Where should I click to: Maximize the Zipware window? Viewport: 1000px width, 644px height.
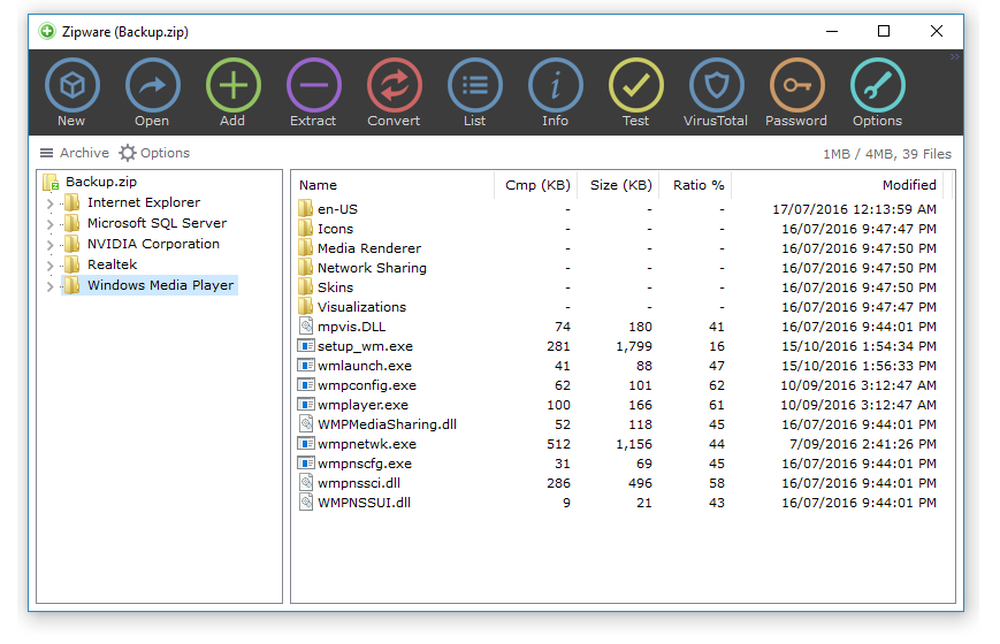tap(883, 31)
